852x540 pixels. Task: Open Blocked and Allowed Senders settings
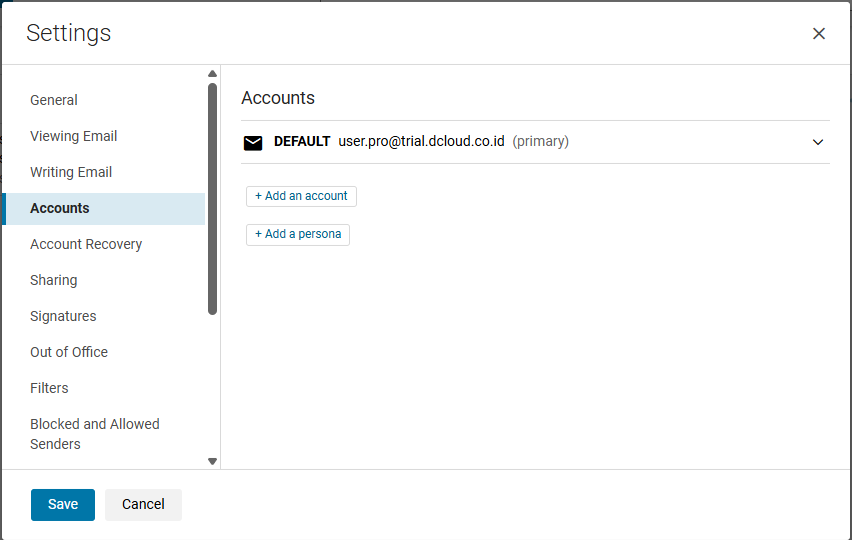pos(95,434)
